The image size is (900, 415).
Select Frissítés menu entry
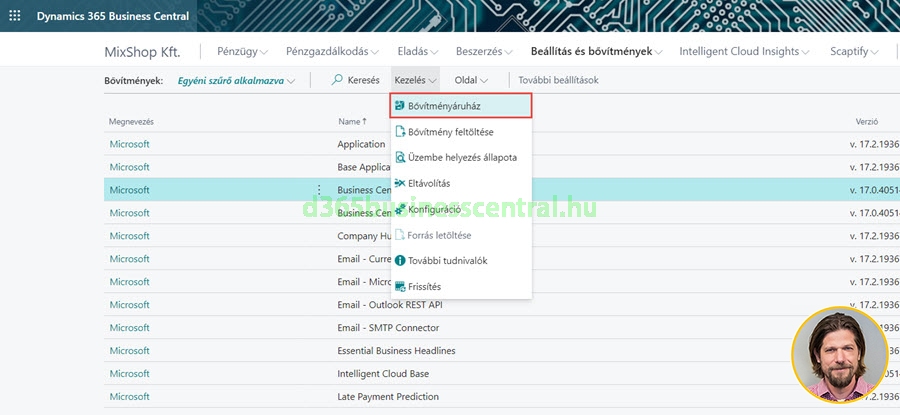click(461, 286)
